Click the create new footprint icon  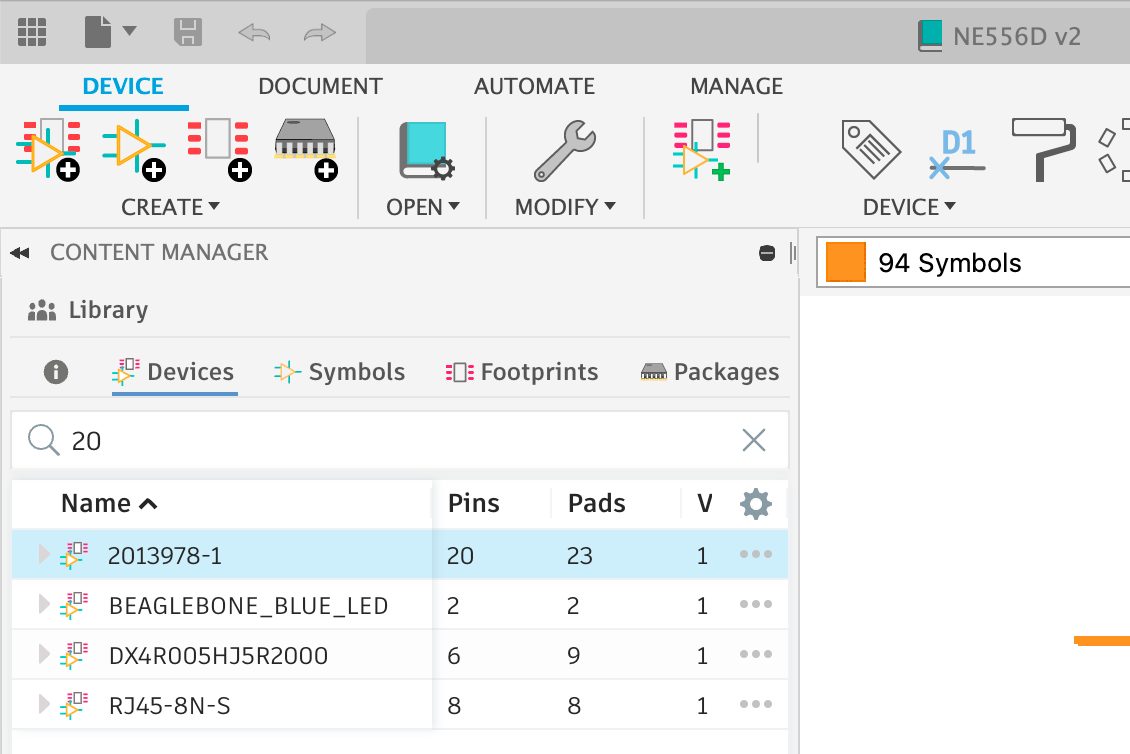[218, 148]
